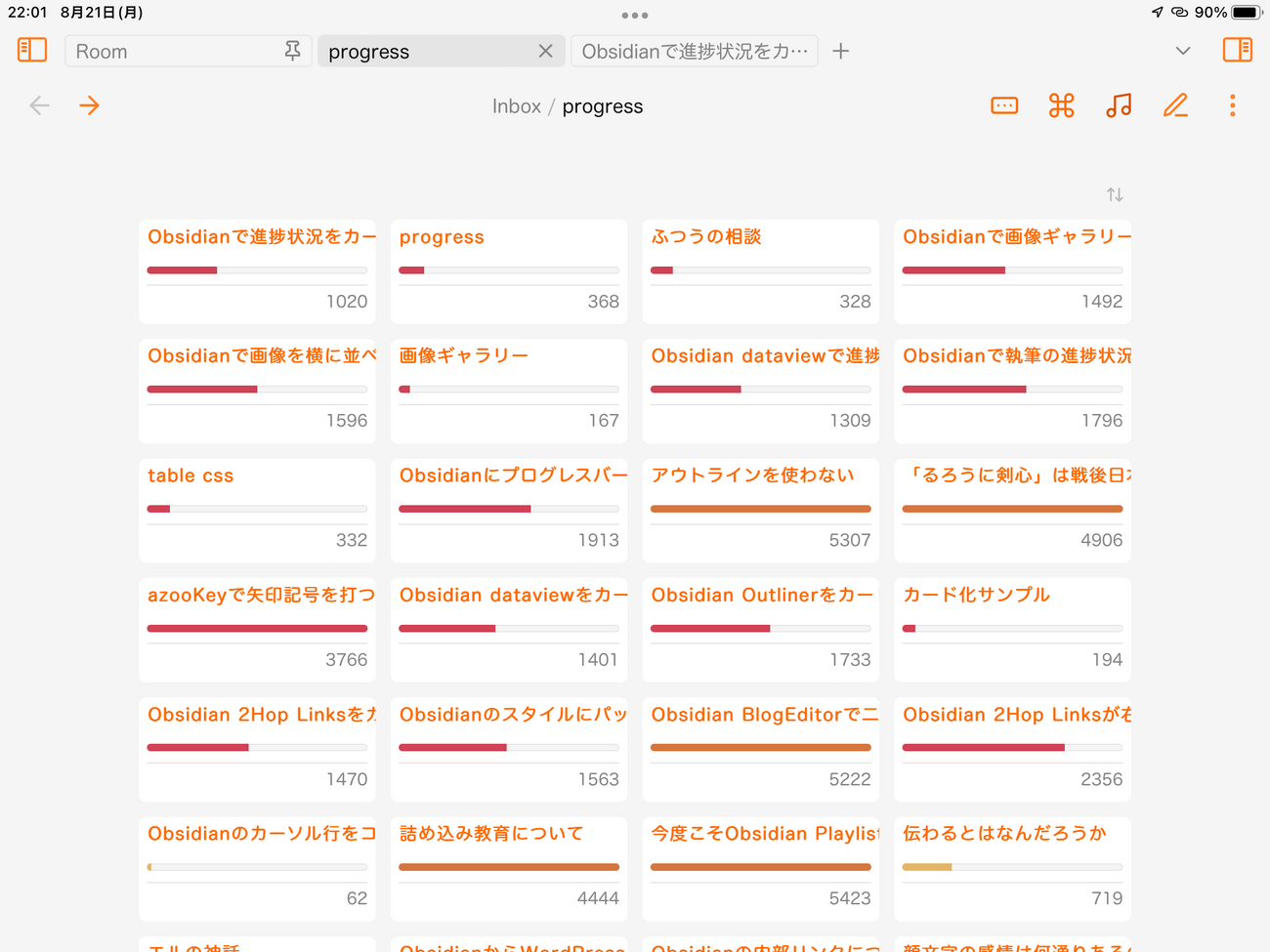The image size is (1270, 952).
Task: Toggle the left sidebar panel
Action: [x=32, y=50]
